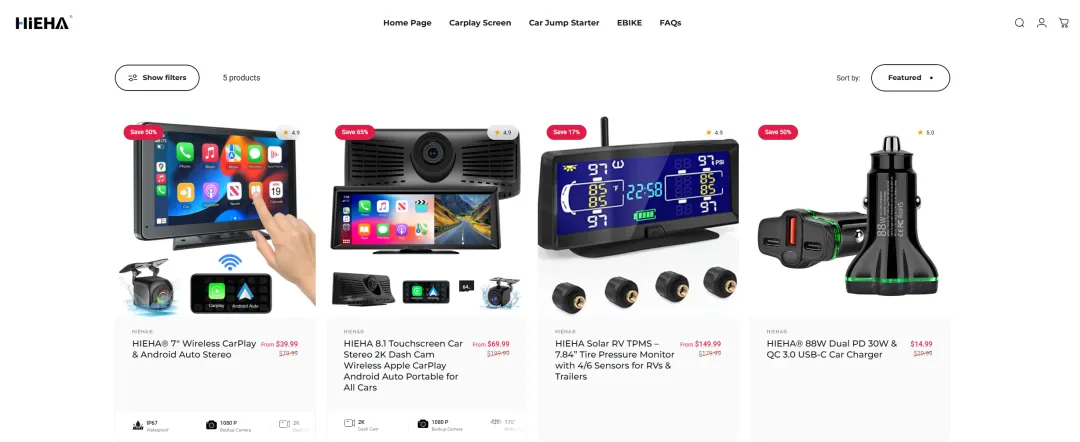This screenshot has height=442, width=1080.
Task: Go to the Car Jump Starter menu item
Action: pyautogui.click(x=564, y=23)
